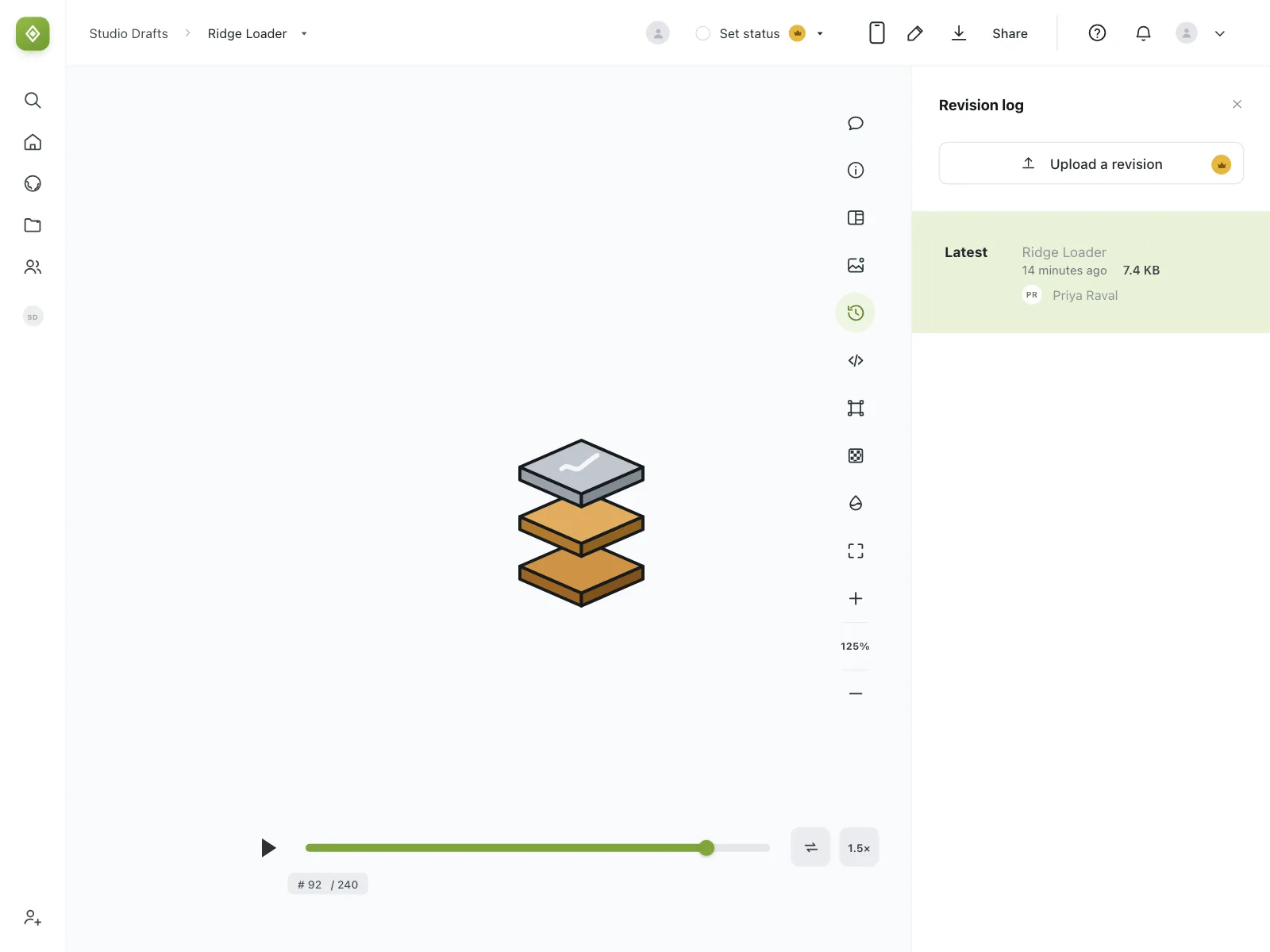1270x952 pixels.
Task: Click the green app logo
Action: 33,33
